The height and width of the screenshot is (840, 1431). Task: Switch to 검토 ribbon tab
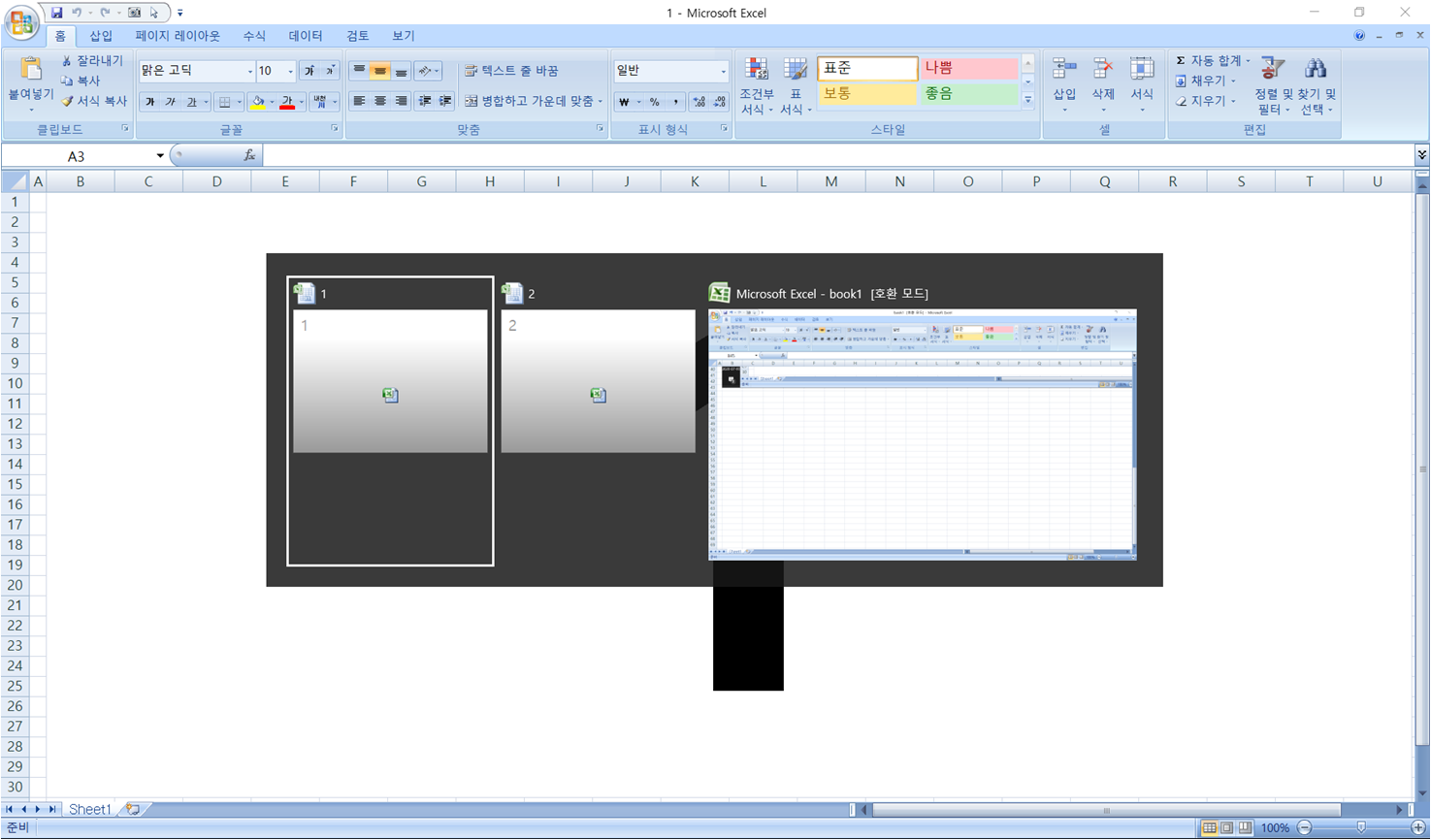click(x=358, y=36)
